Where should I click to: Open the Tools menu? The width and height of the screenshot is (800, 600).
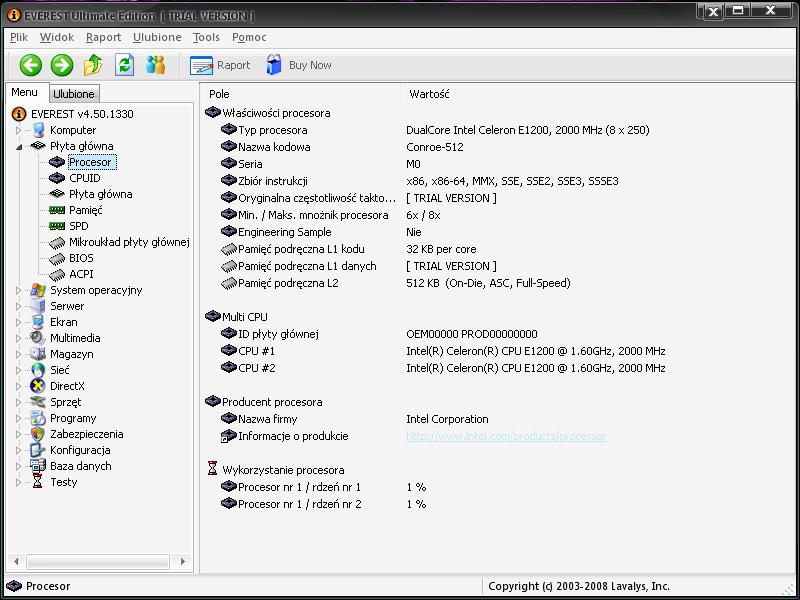[206, 37]
